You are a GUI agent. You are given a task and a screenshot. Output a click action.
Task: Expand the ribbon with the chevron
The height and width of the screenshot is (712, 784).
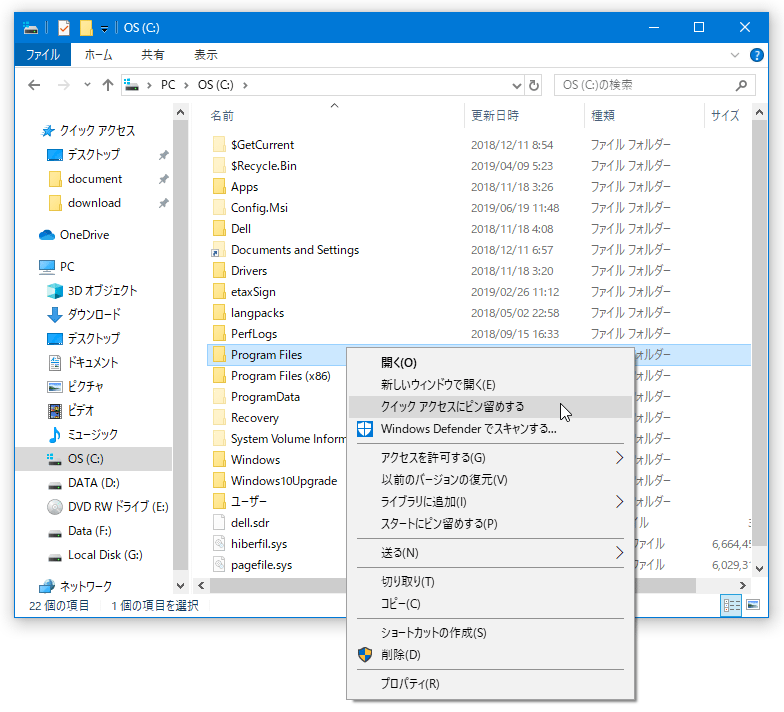pos(734,55)
